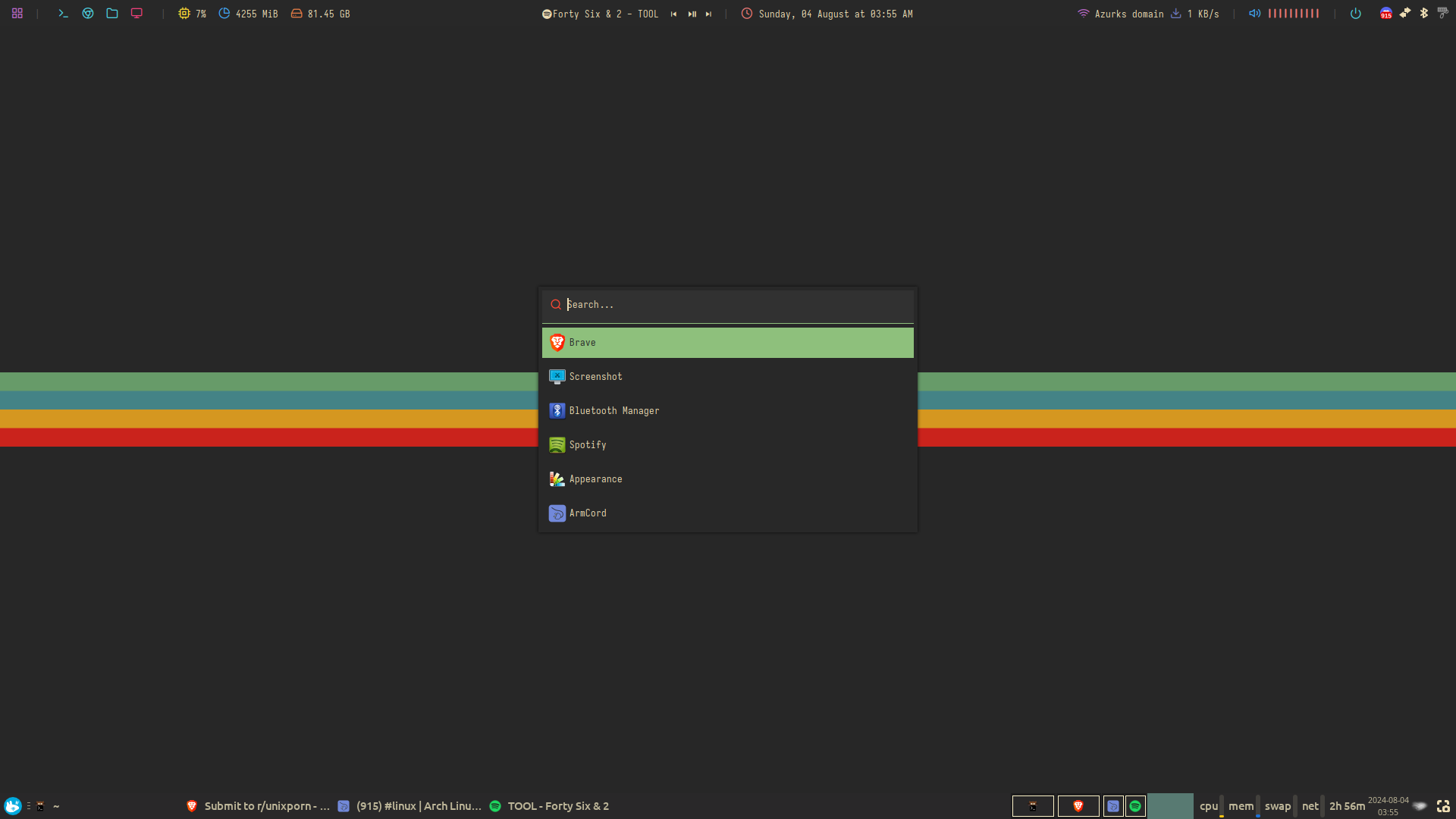Select terminal workspace in bottom pager
1456x819 pixels.
(1033, 806)
